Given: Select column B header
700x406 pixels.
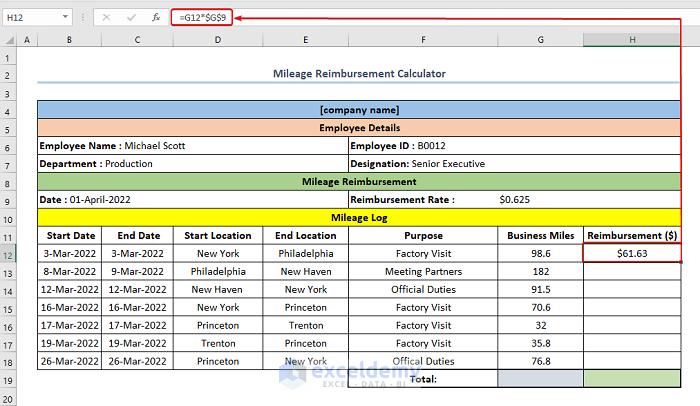Looking at the screenshot, I should point(70,40).
